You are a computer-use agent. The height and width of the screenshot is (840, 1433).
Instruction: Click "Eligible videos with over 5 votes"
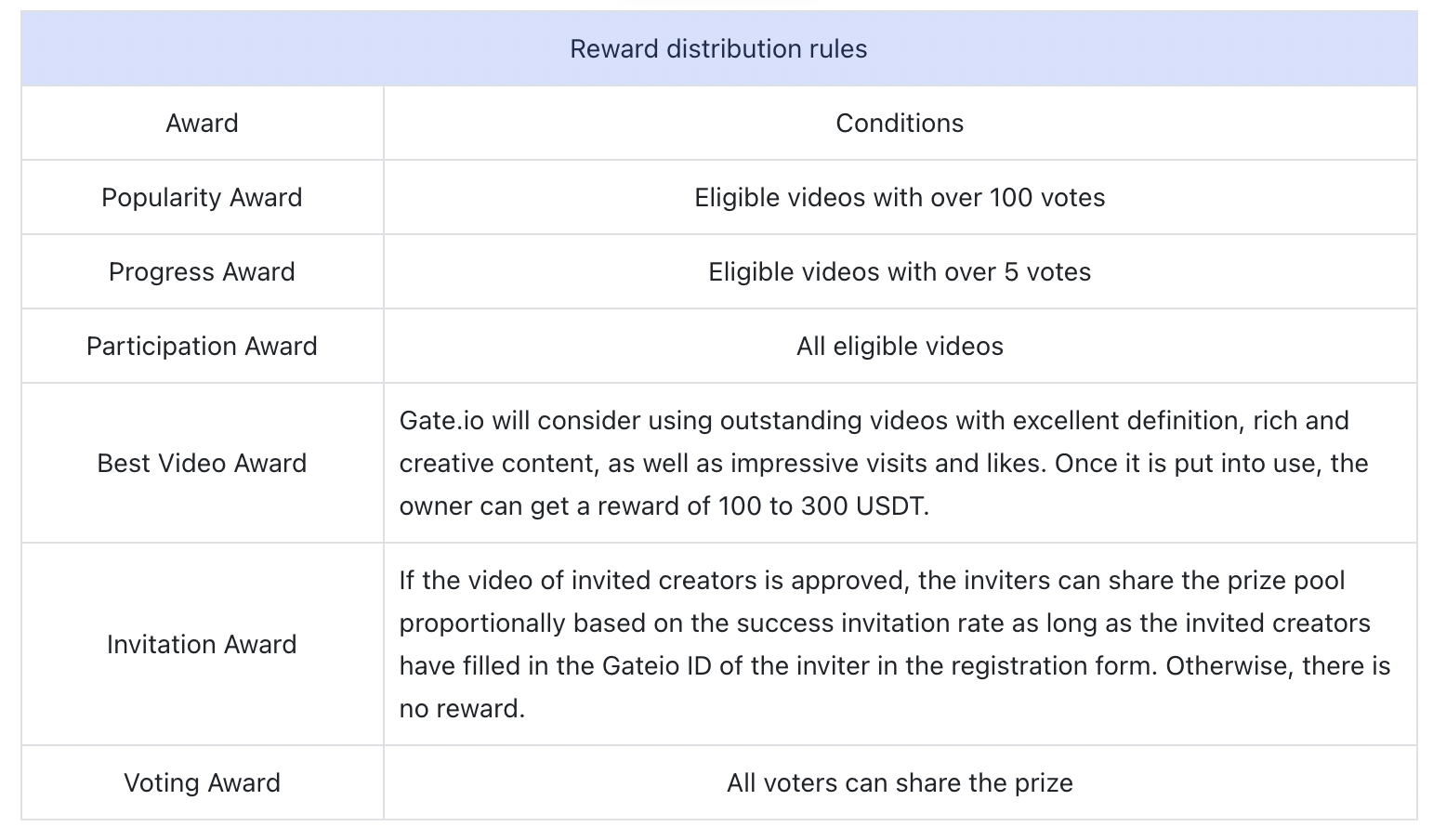coord(900,272)
